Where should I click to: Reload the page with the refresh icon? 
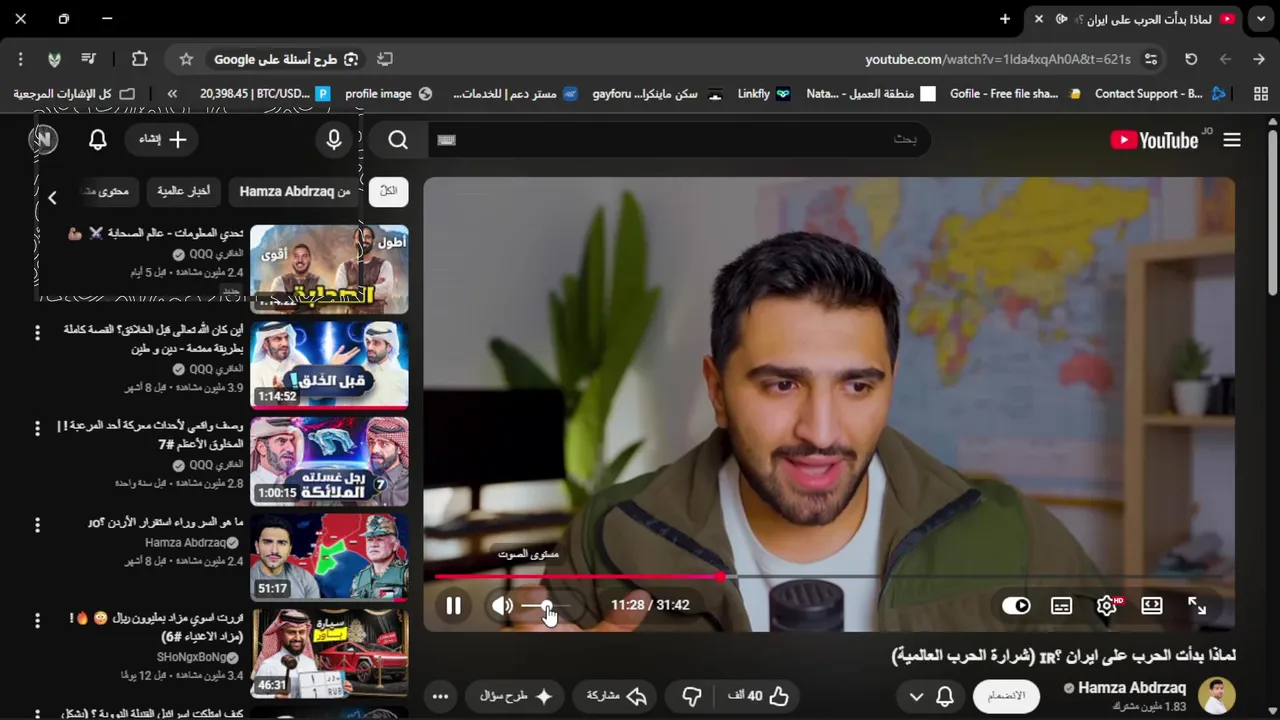click(x=1191, y=59)
